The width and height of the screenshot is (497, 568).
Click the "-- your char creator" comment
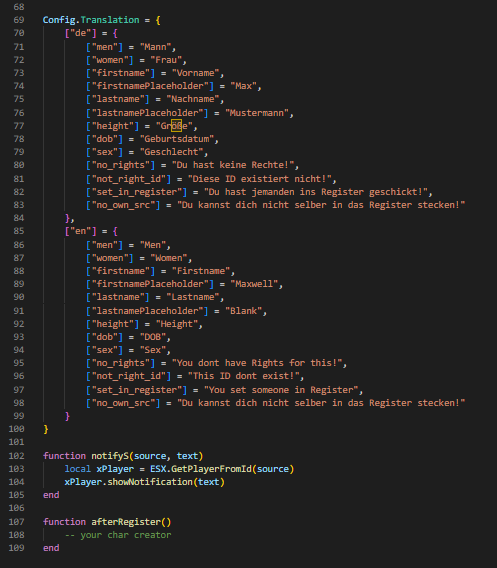click(118, 535)
